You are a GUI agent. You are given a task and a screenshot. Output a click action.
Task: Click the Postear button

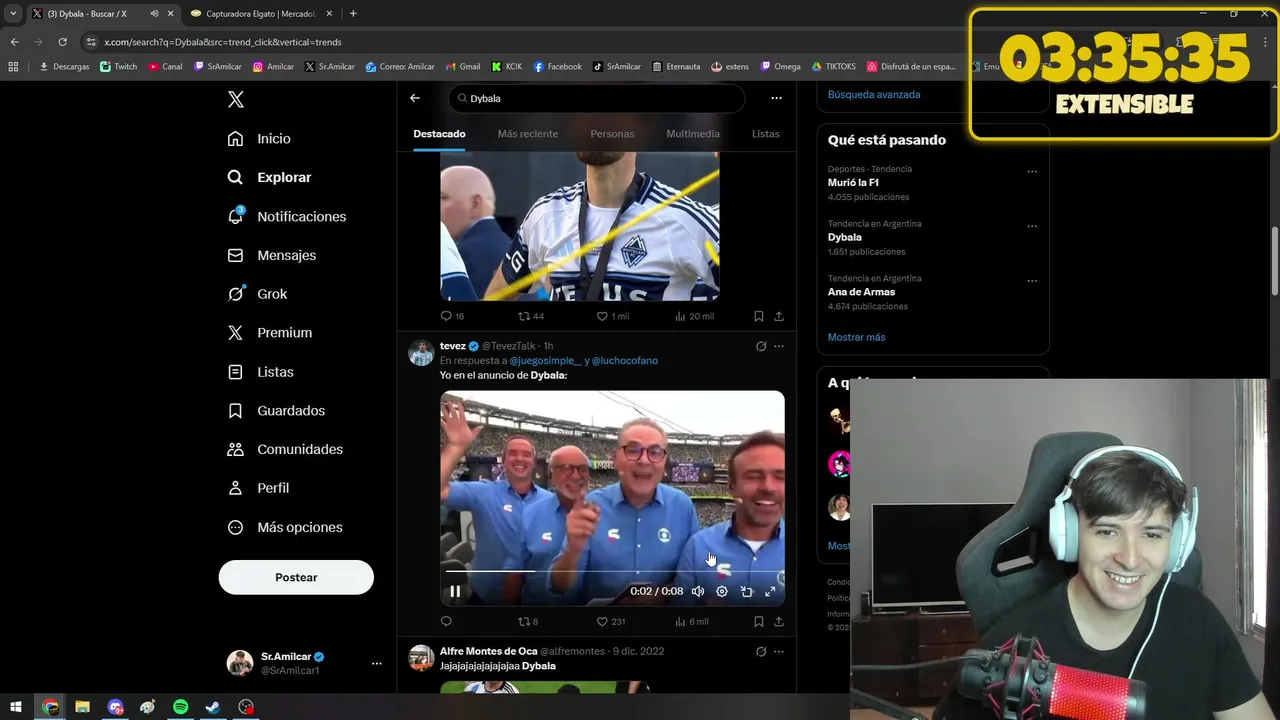click(296, 577)
